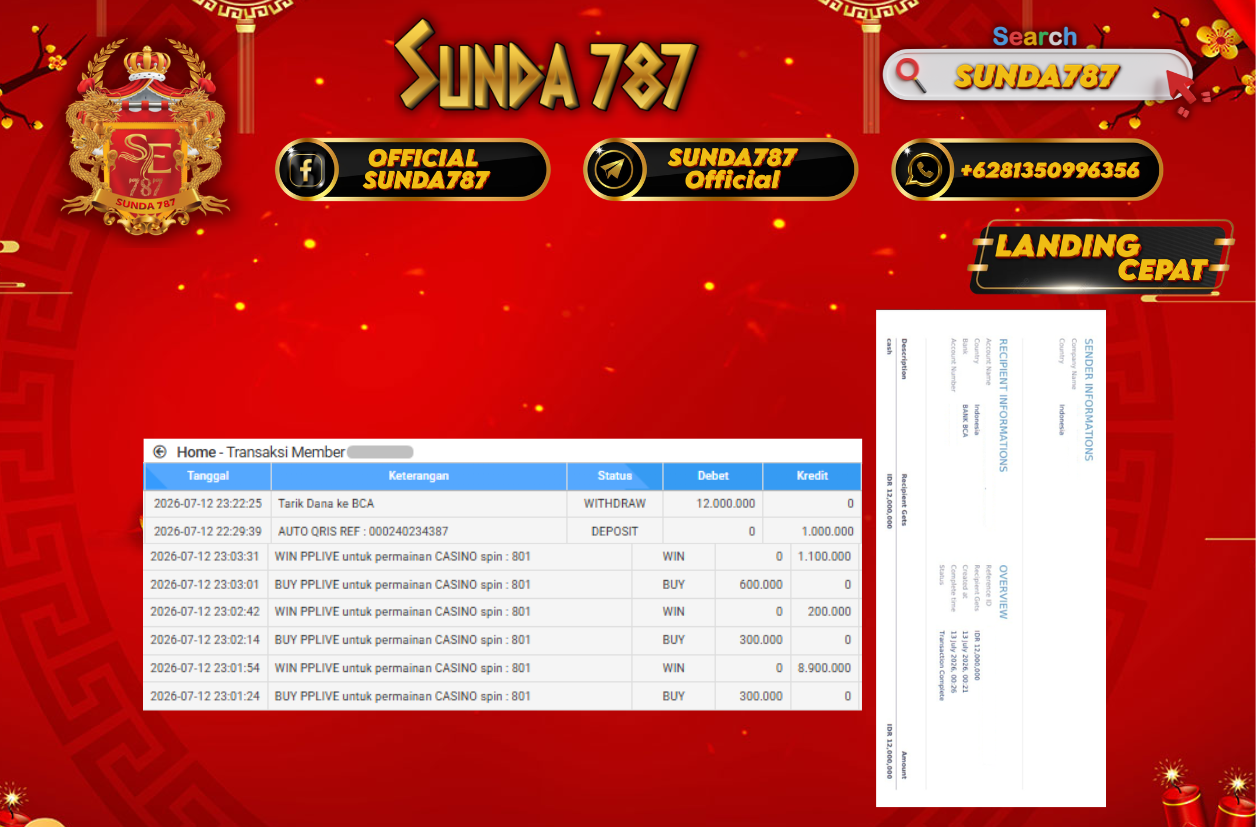The width and height of the screenshot is (1256, 827).
Task: Open the SUNDA787 Official Telegram button
Action: click(x=720, y=169)
